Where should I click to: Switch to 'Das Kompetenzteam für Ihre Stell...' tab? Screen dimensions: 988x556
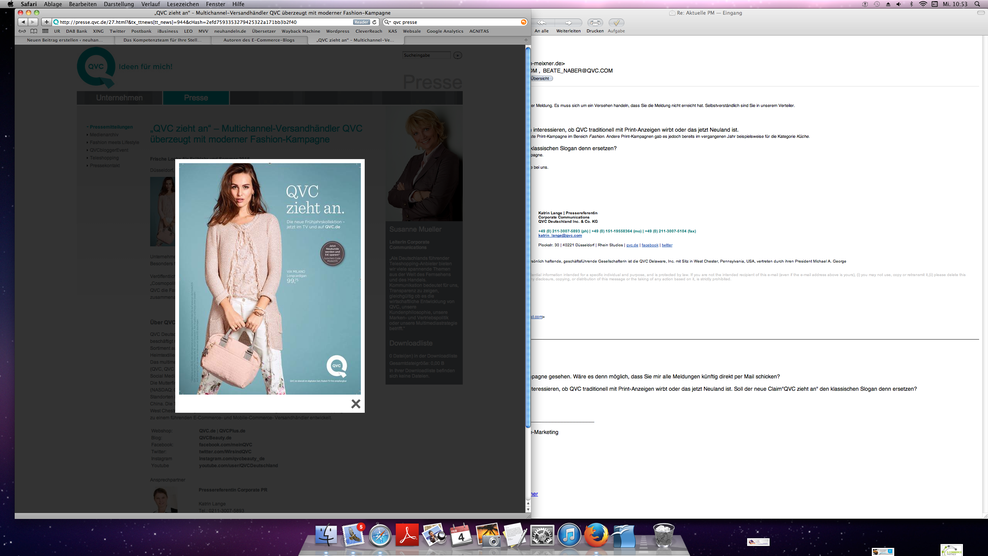[163, 40]
